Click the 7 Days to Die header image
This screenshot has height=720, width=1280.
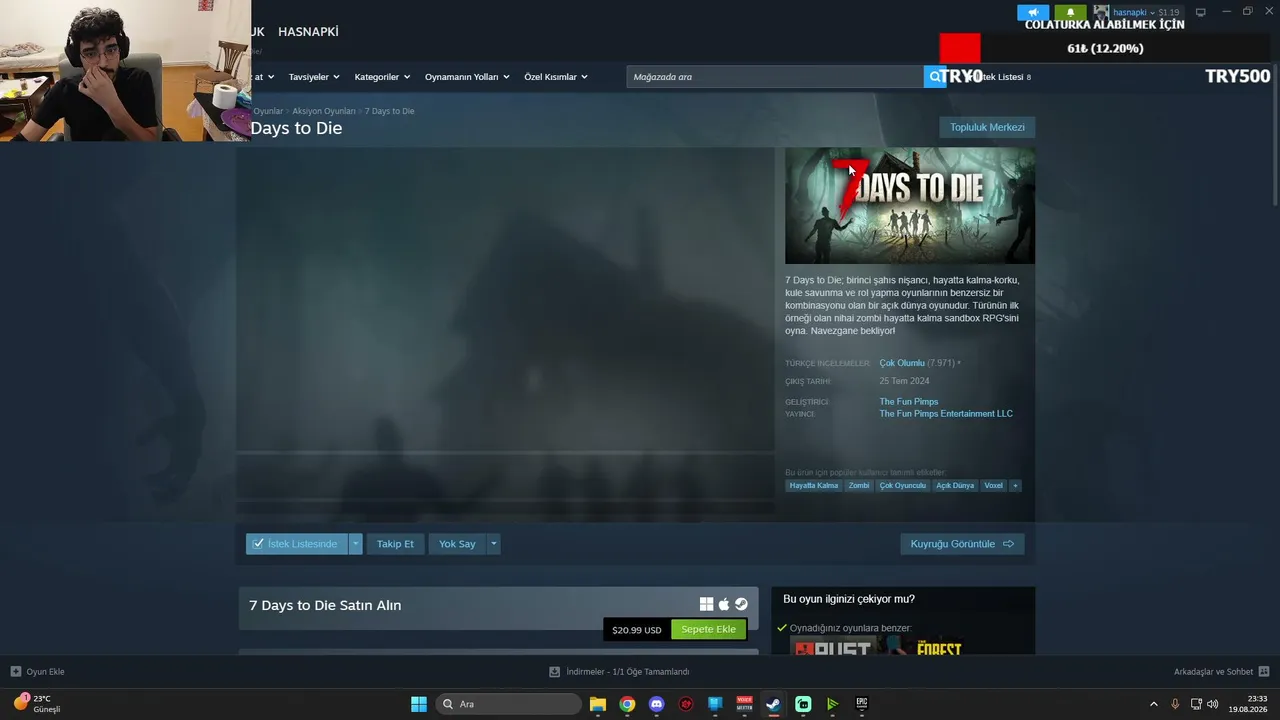tap(910, 206)
